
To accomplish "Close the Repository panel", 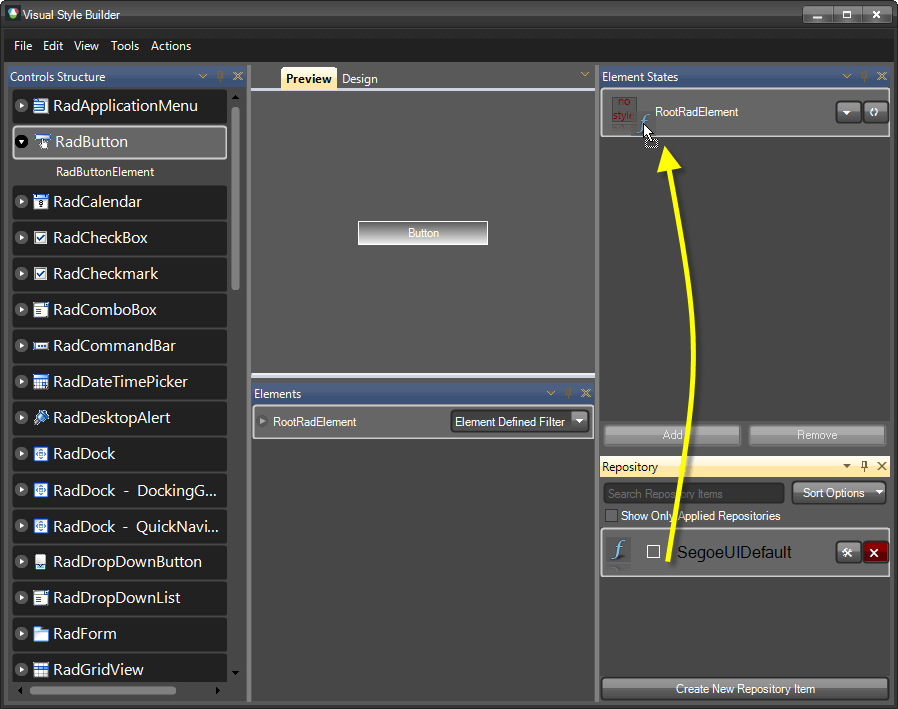I will [x=882, y=466].
